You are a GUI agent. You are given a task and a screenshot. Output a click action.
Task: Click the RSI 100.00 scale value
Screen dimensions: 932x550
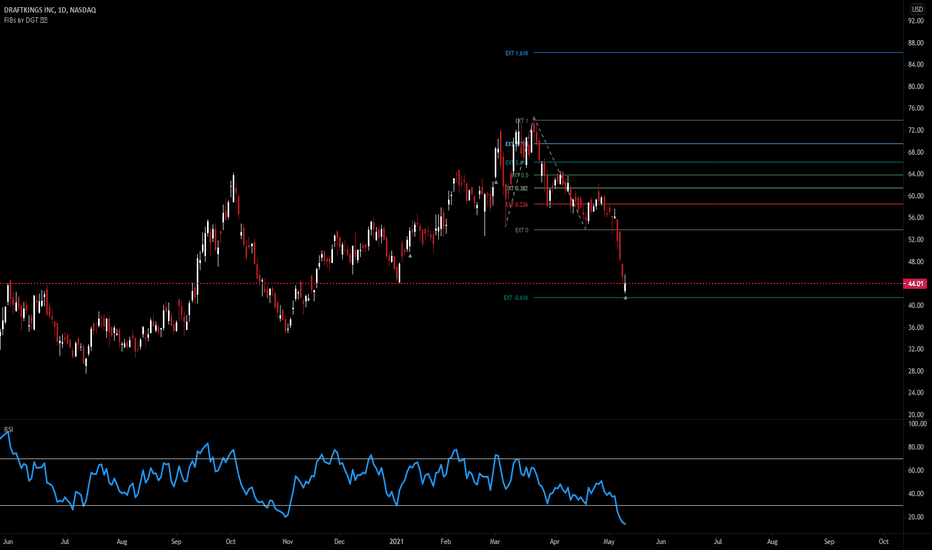click(917, 424)
